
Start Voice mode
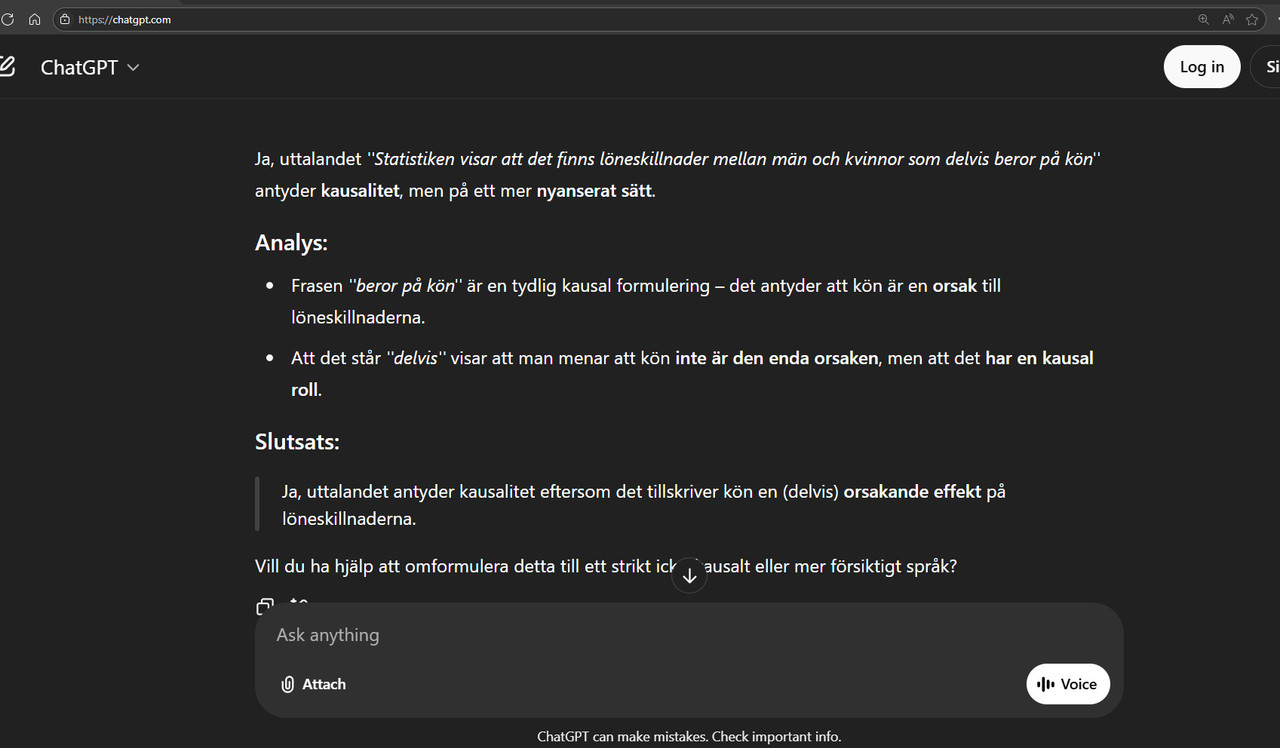coord(1068,684)
